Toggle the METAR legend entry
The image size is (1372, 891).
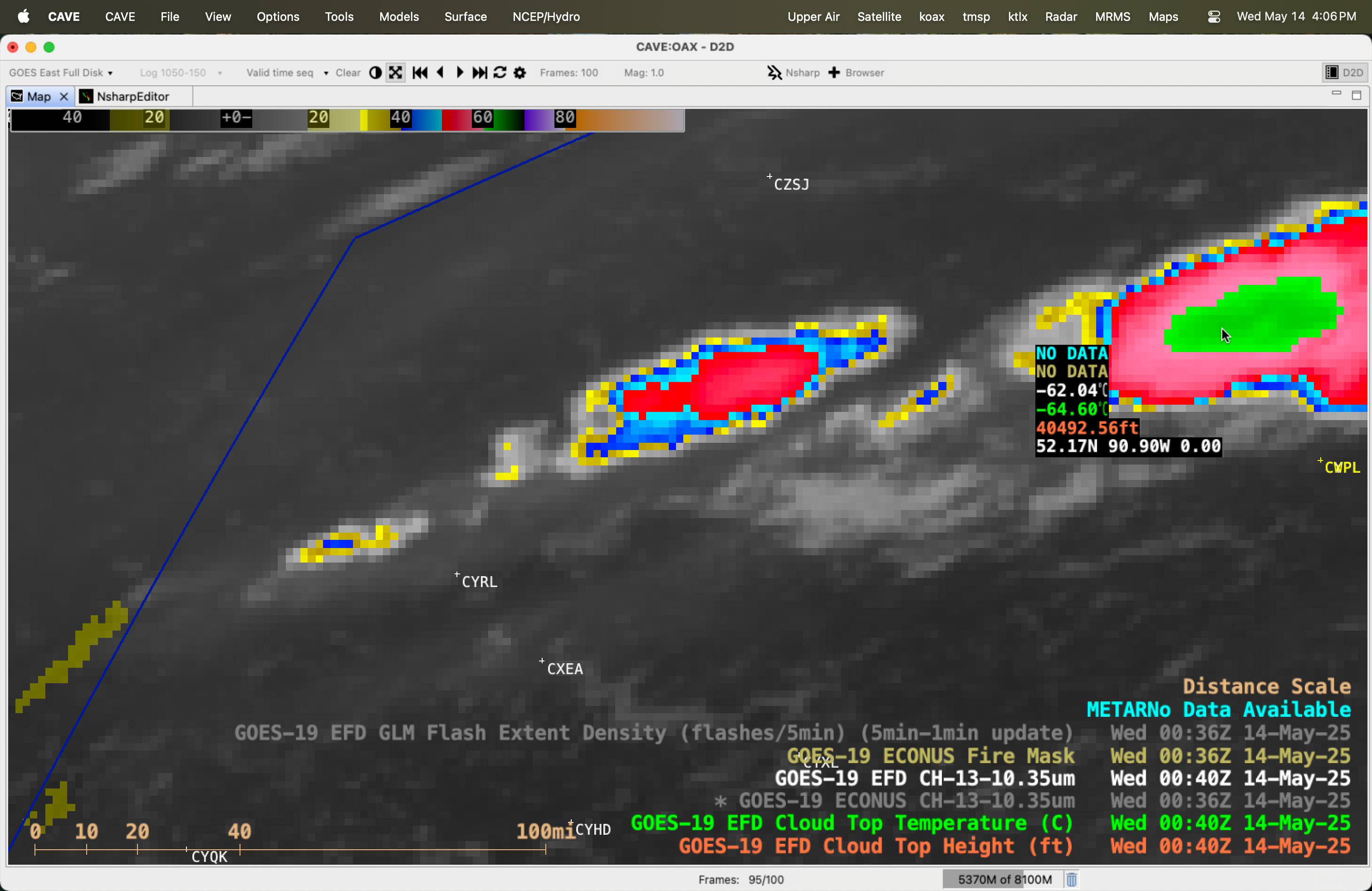1219,710
